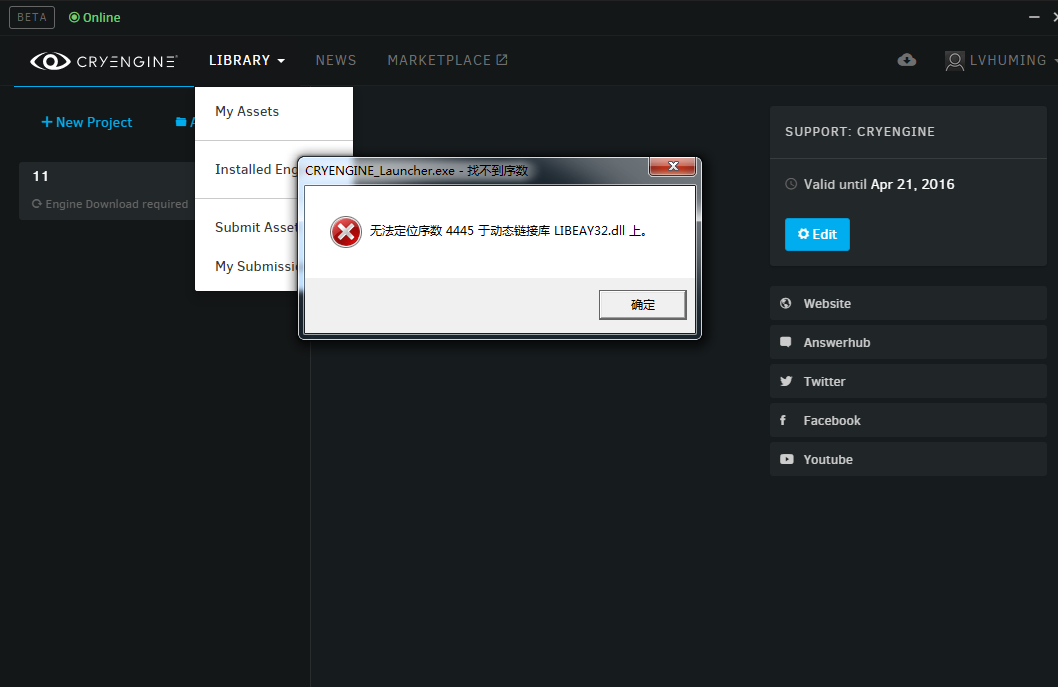Select project named 11
Screen dimensions: 1058x687
(107, 190)
